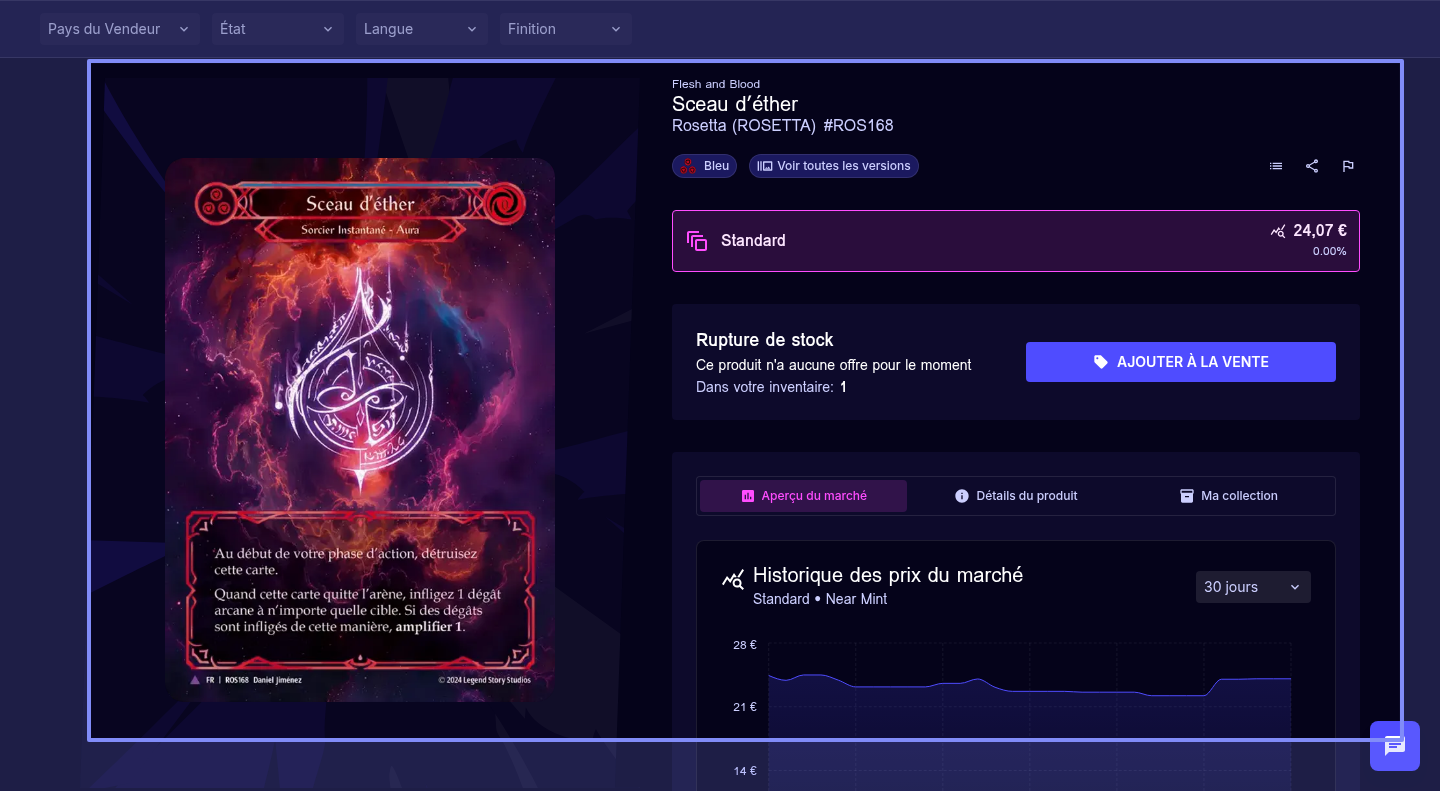The width and height of the screenshot is (1440, 791).
Task: Switch to Aperçu du marché tab
Action: click(803, 496)
